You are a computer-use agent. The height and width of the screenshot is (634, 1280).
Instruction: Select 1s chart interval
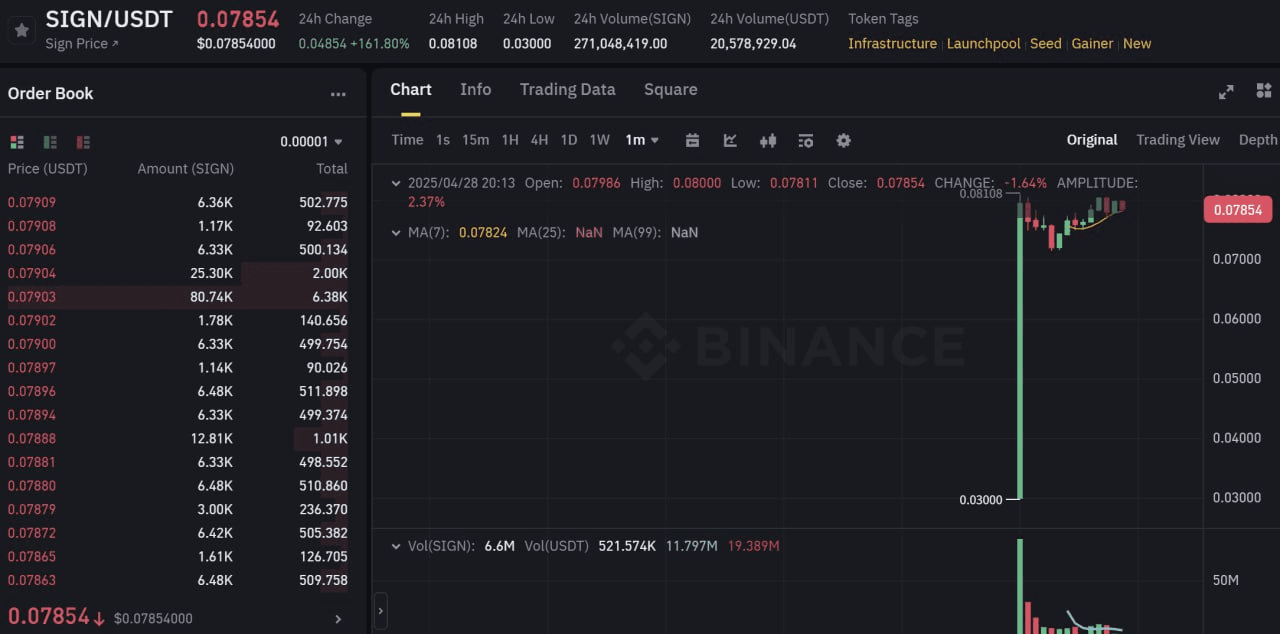click(x=443, y=140)
